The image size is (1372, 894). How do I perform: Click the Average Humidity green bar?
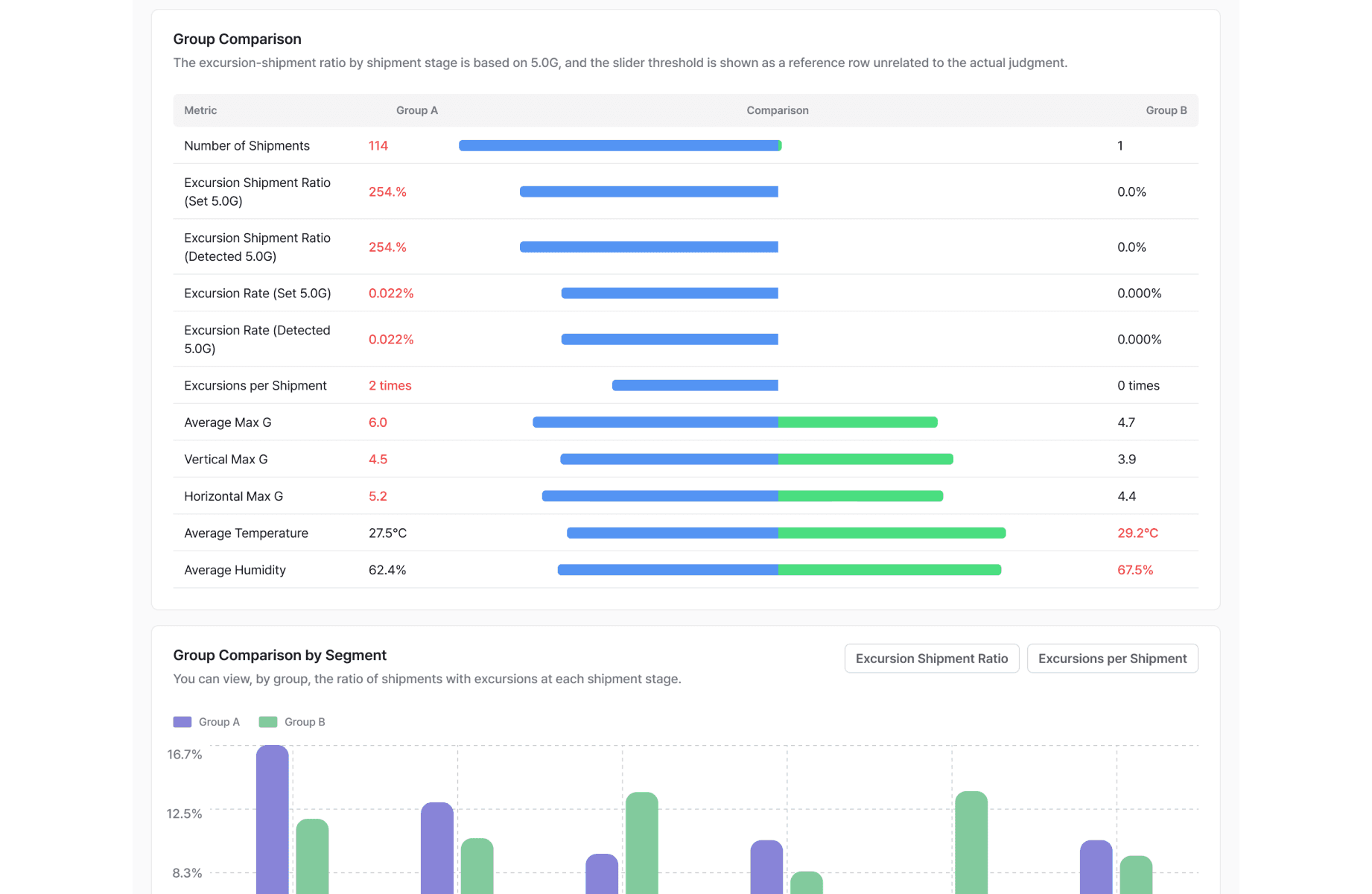click(x=889, y=570)
